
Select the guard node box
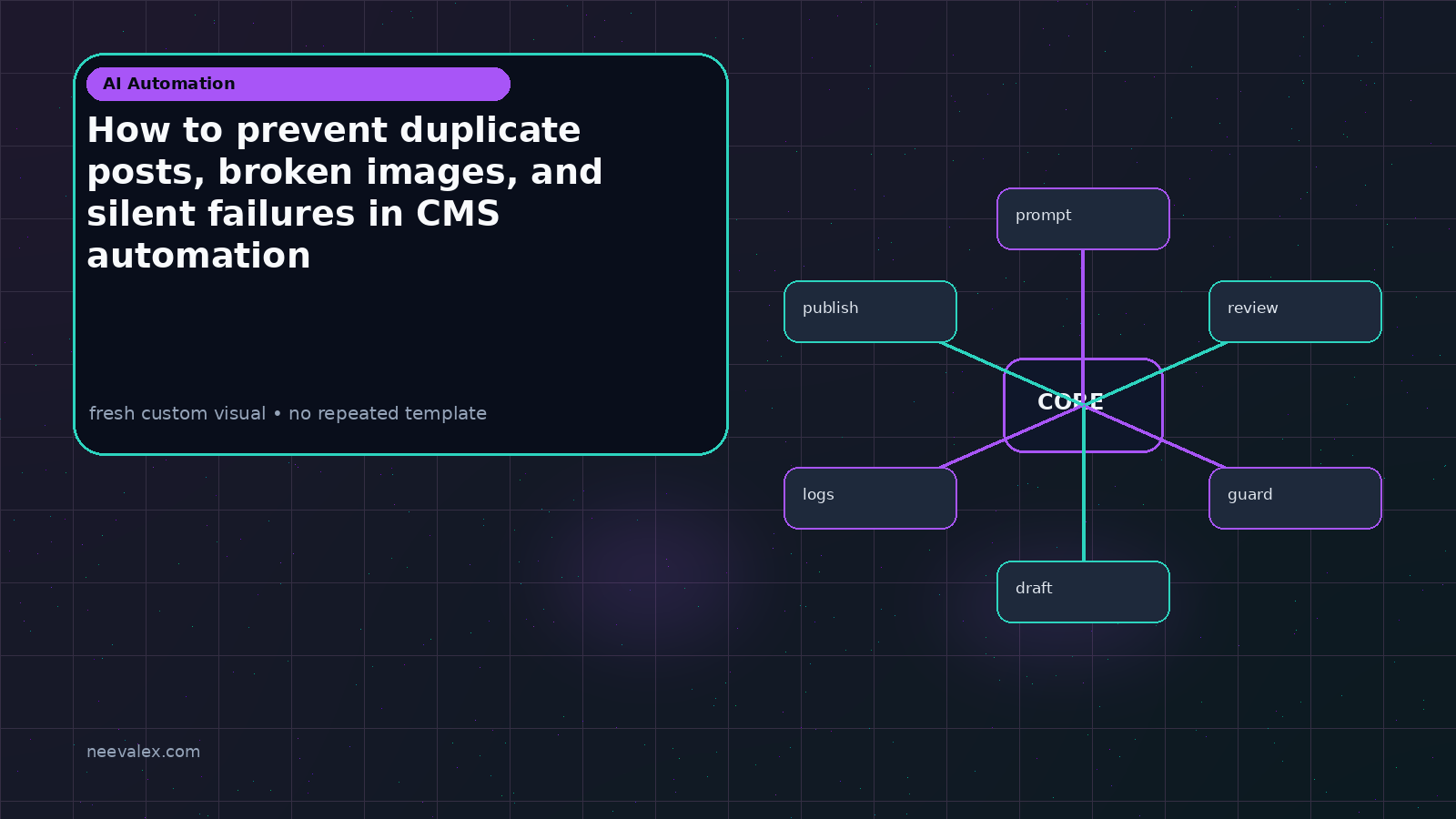1295,498
